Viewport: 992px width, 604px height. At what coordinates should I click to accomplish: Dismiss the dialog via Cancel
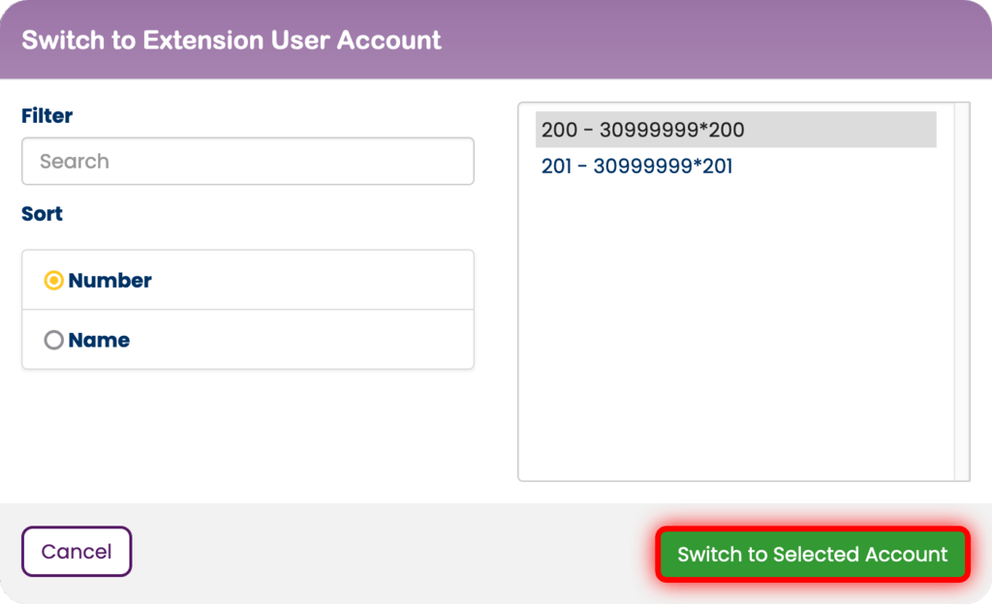[76, 551]
